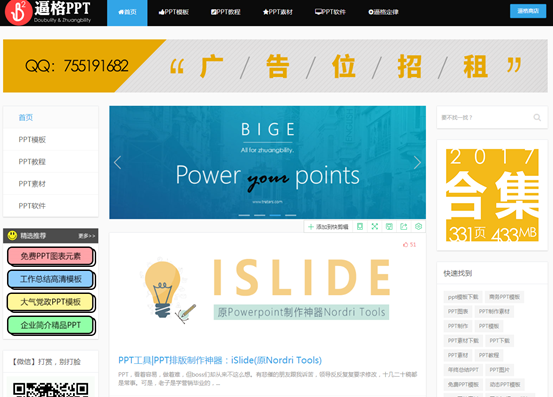Open the 2017 合集 promo image
Image resolution: width=553 pixels, height=397 pixels.
pos(492,195)
